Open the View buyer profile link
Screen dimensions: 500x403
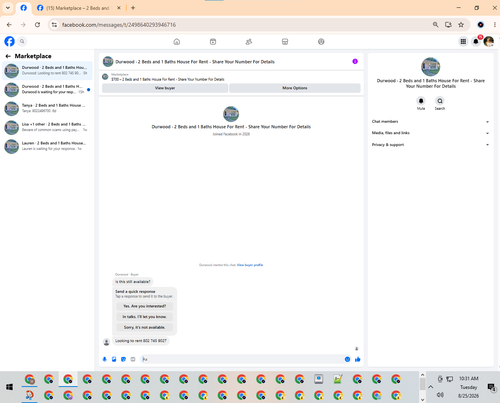coord(250,265)
